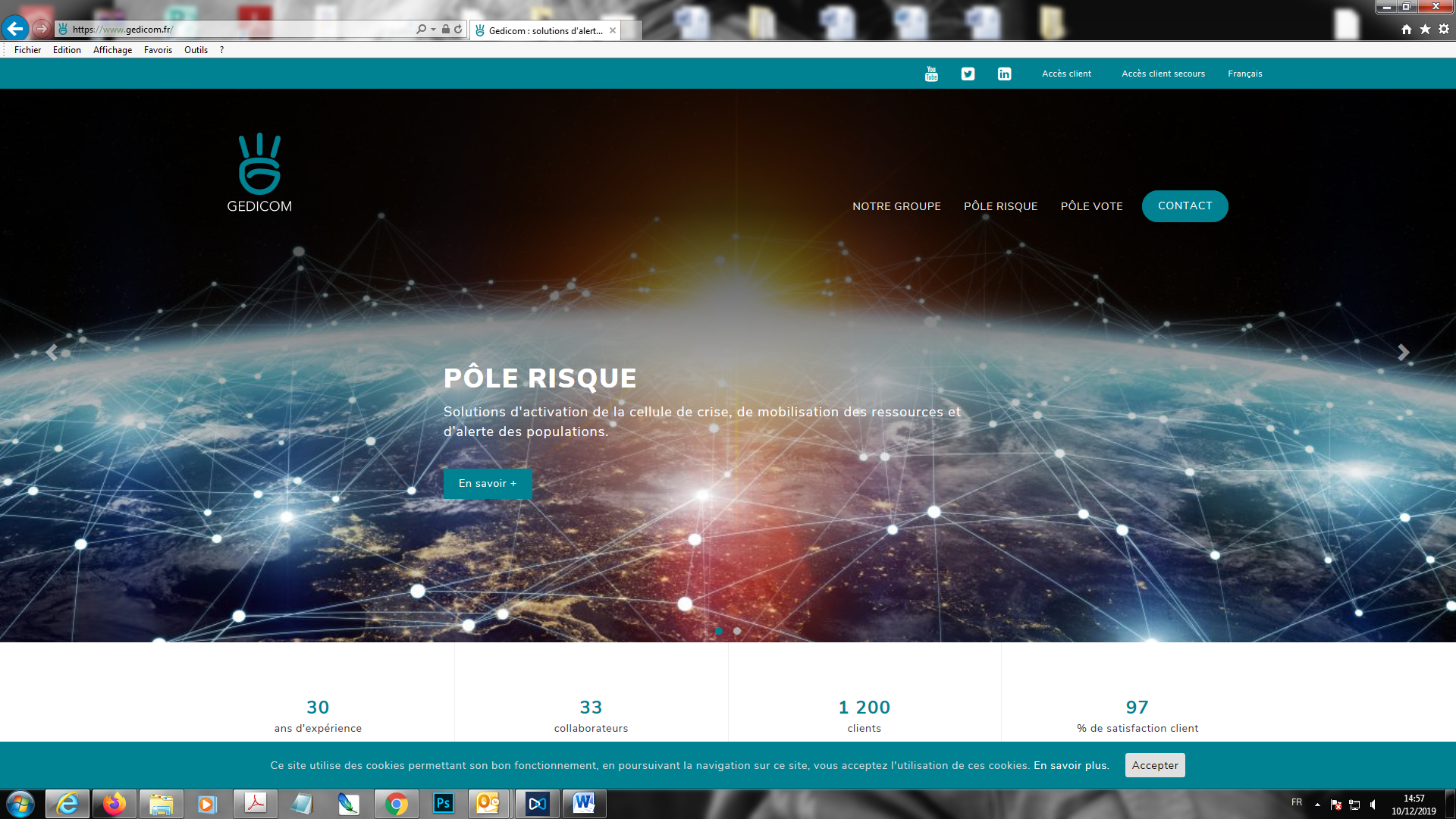
Task: Open File Explorer folder in taskbar
Action: 161,804
